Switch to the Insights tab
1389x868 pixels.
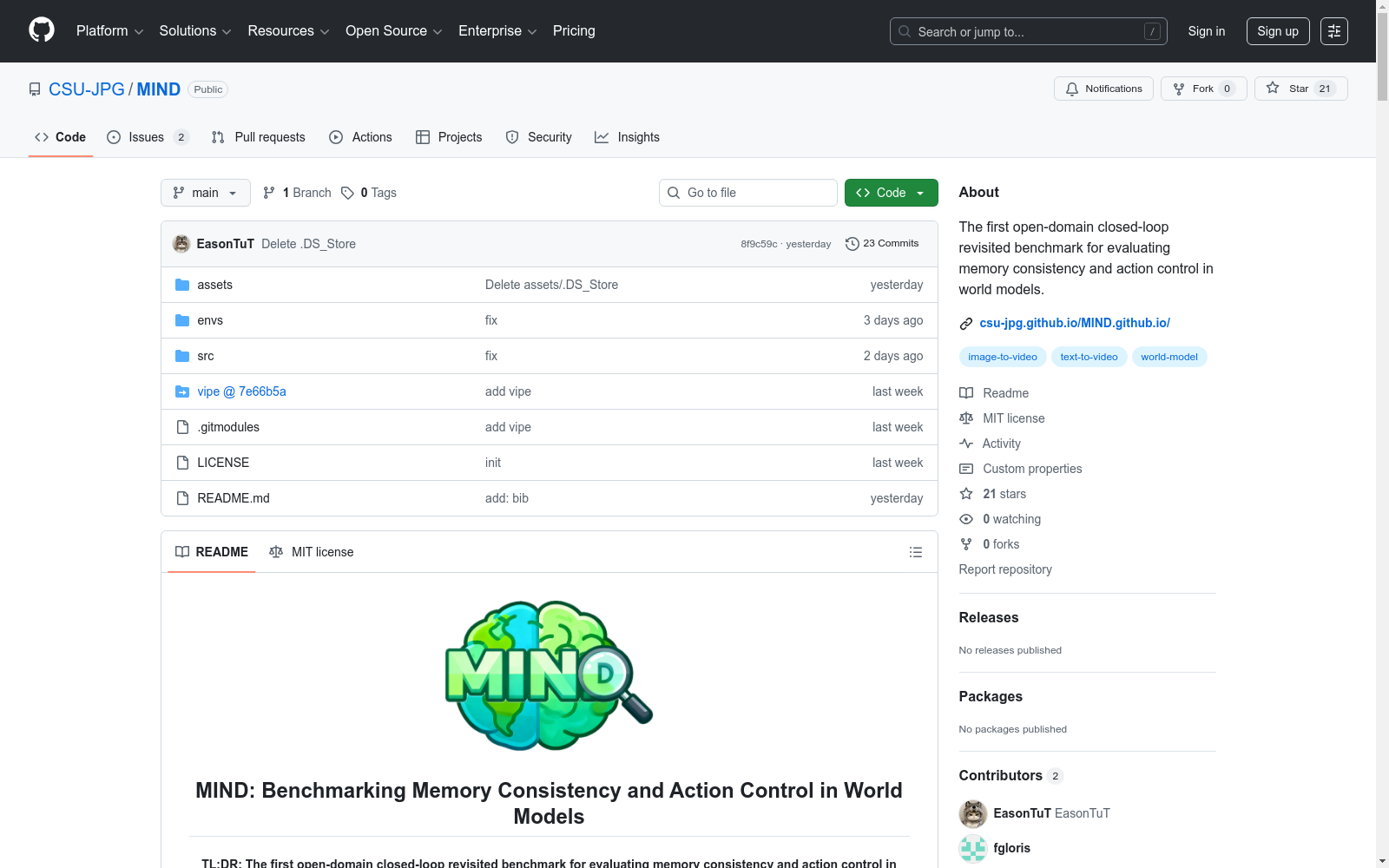pos(627,137)
